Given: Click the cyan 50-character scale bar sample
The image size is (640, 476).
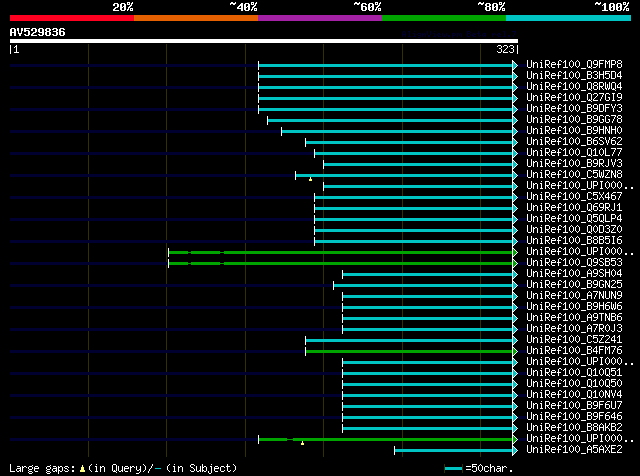Looking at the screenshot, I should click(453, 469).
